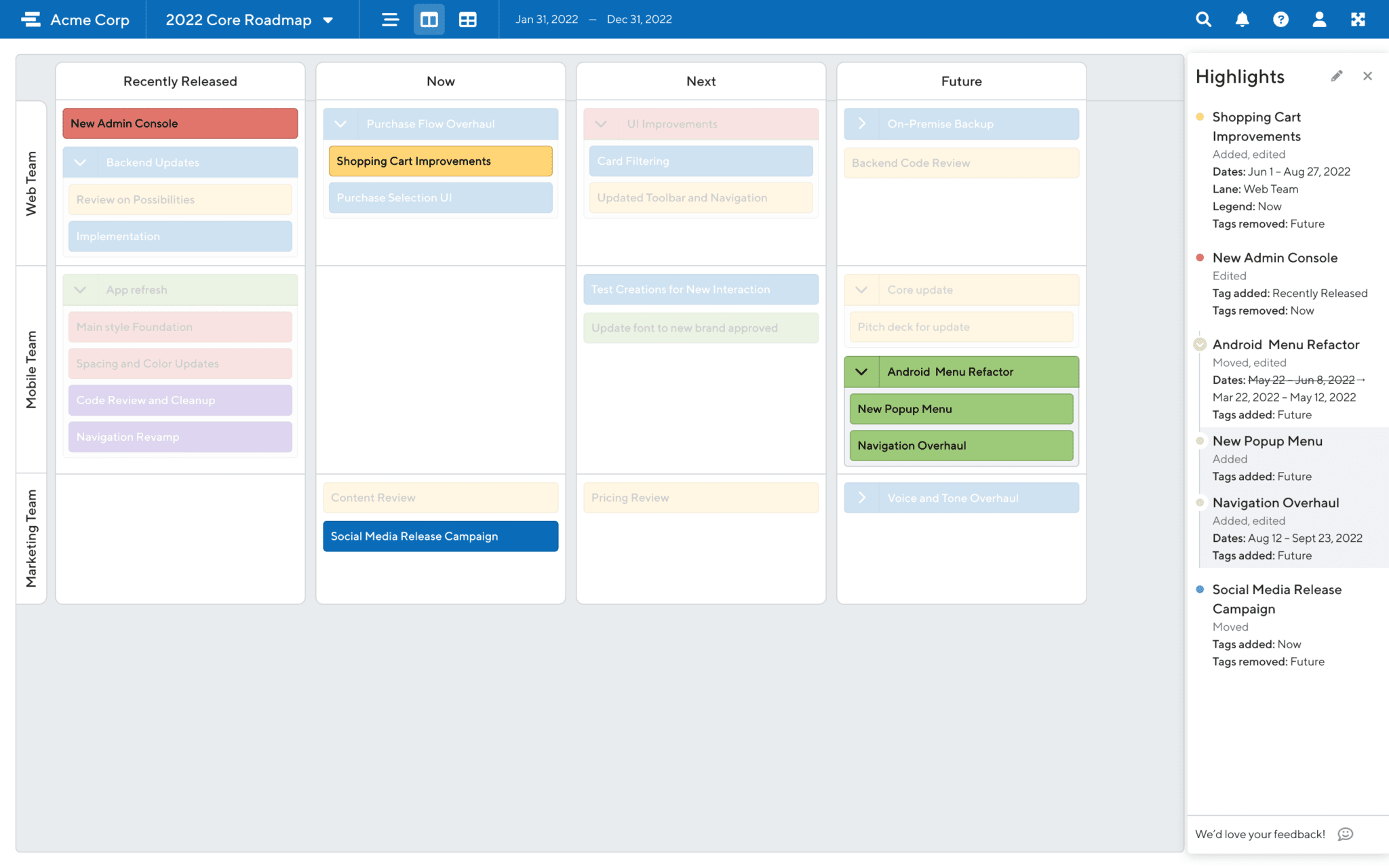Switch to the table view layout
This screenshot has height=868, width=1389.
click(x=467, y=19)
